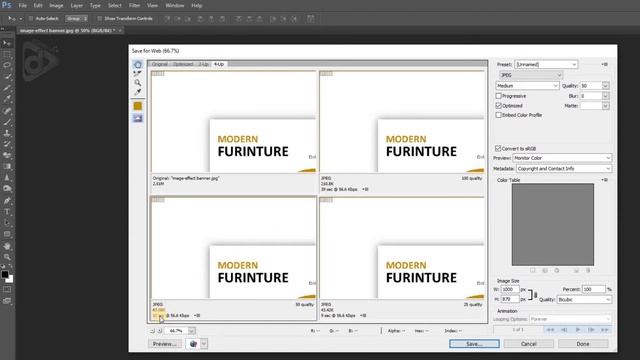
Task: Select the Hand tool in main toolbar
Action: click(7, 246)
